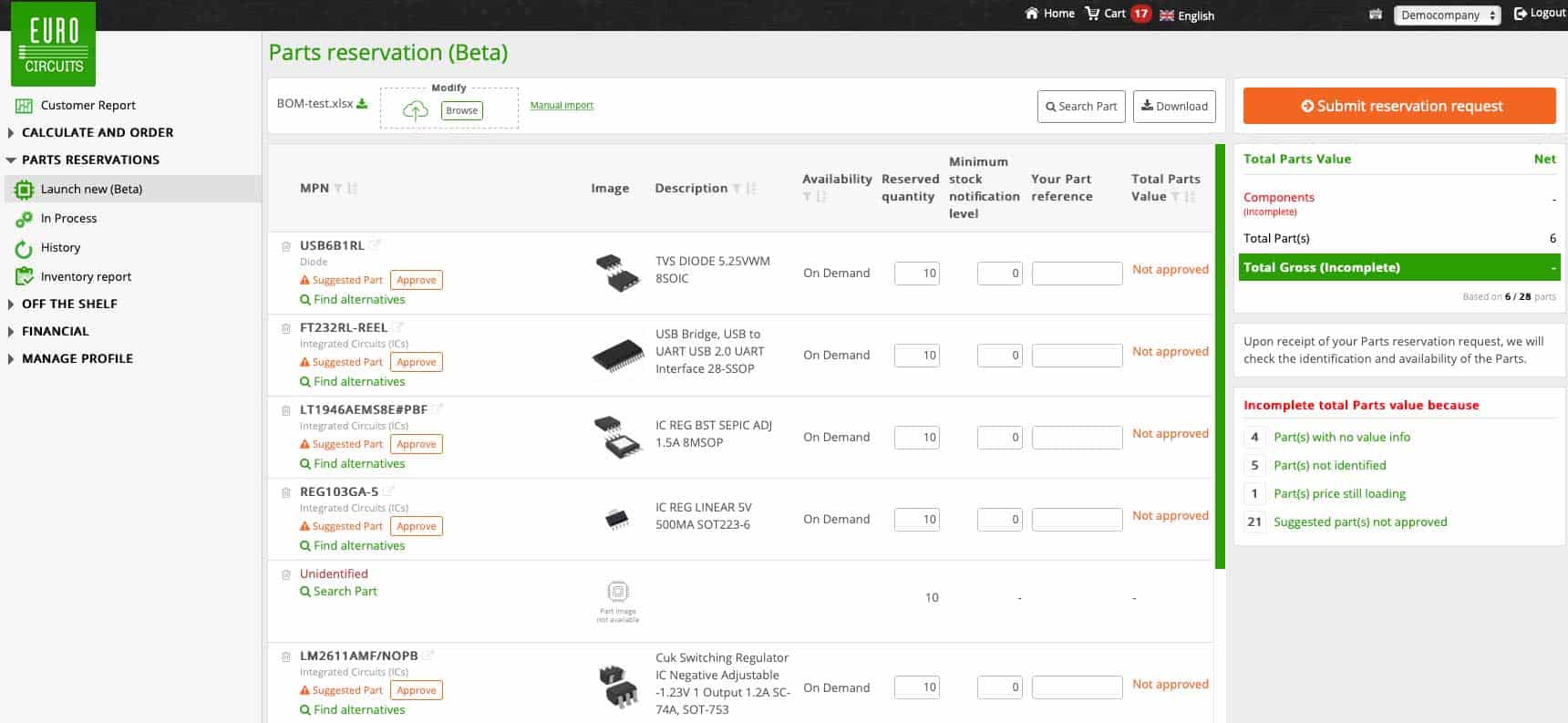Delete the FT232RL-REEL row with its trash icon
The width and height of the screenshot is (1568, 723).
tap(286, 328)
